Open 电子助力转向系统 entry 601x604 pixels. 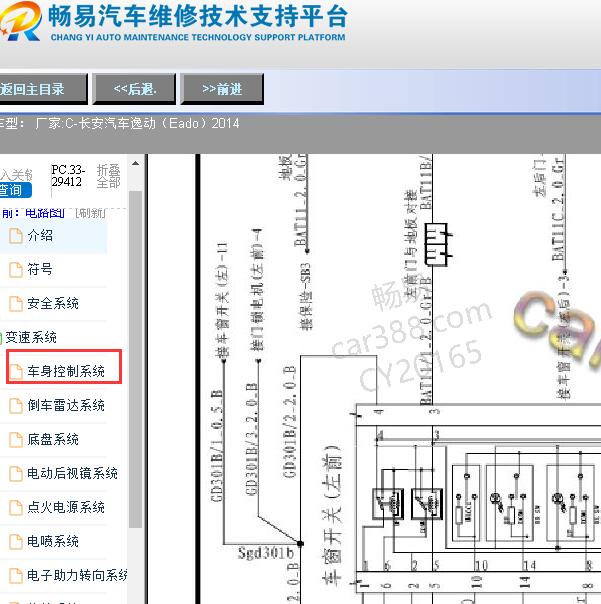[77, 575]
